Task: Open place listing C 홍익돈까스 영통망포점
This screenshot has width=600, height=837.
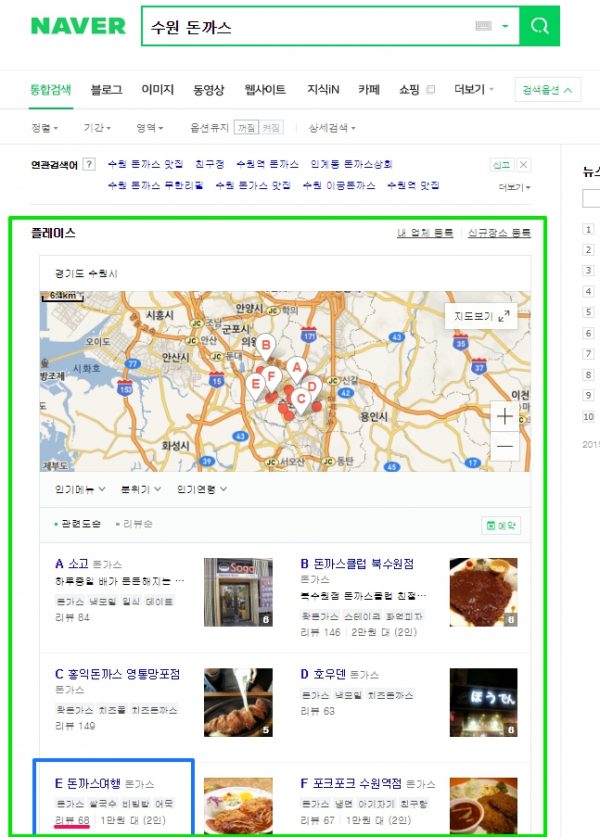Action: click(117, 674)
